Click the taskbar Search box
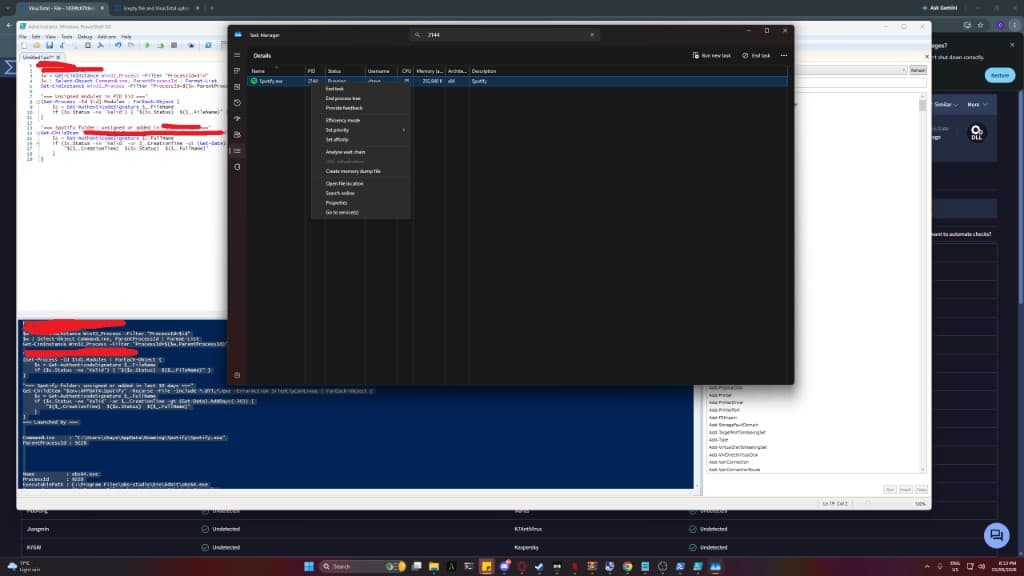The image size is (1024, 576). coord(362,566)
